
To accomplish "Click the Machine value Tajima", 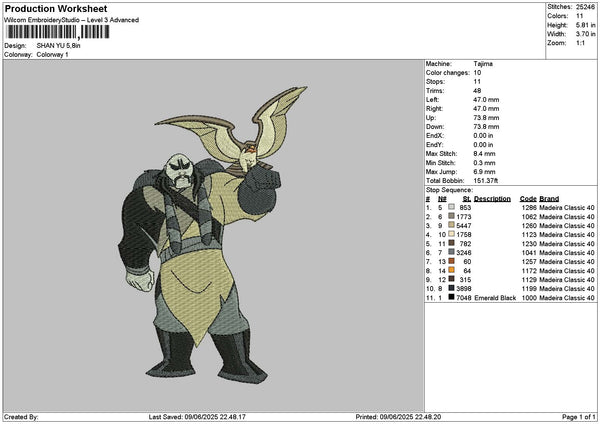I will pyautogui.click(x=483, y=63).
